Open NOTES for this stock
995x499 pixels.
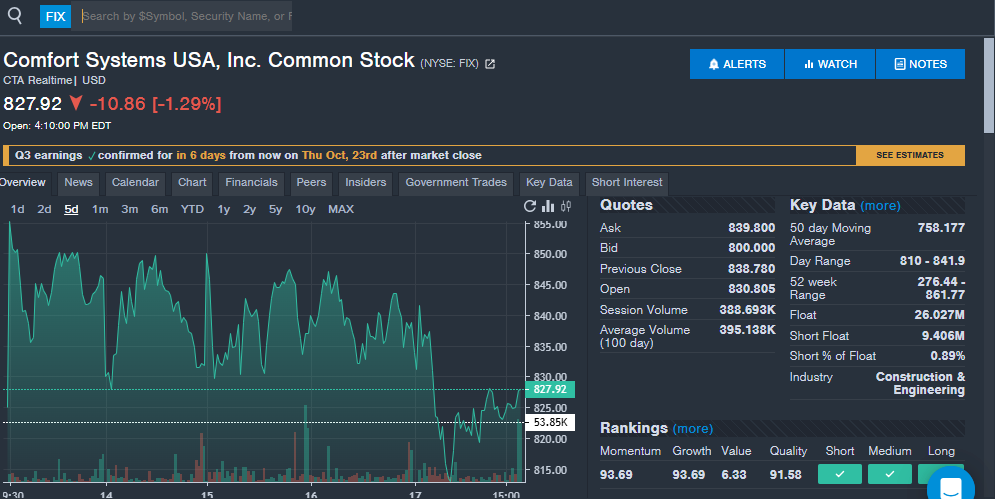coord(920,64)
